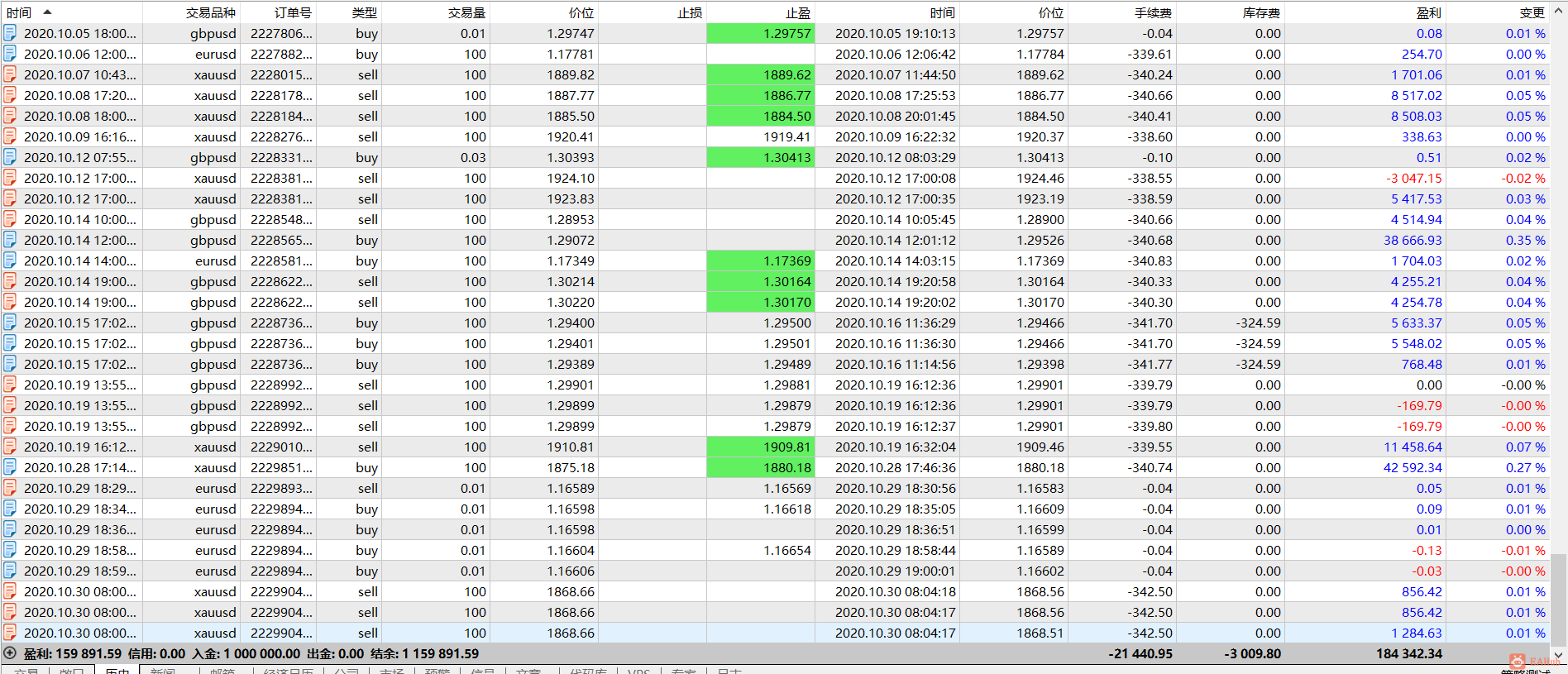Click the order number 2229851...

click(x=281, y=467)
